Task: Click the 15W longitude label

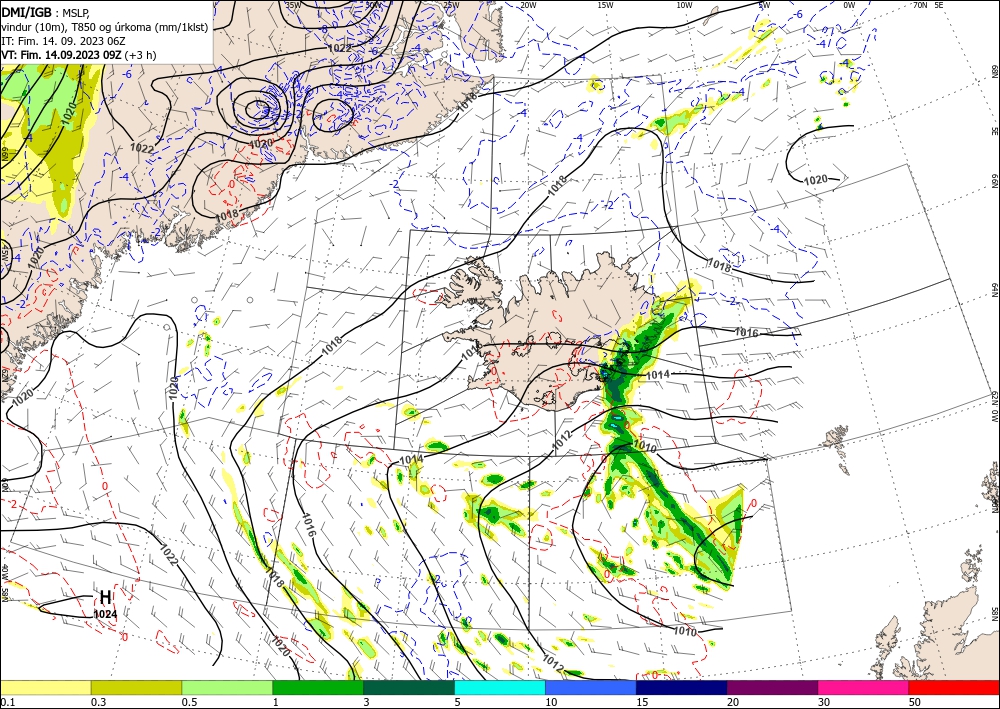Action: (605, 4)
